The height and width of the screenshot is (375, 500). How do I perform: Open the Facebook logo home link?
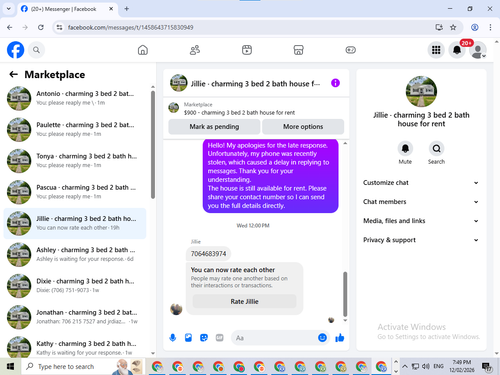(15, 50)
